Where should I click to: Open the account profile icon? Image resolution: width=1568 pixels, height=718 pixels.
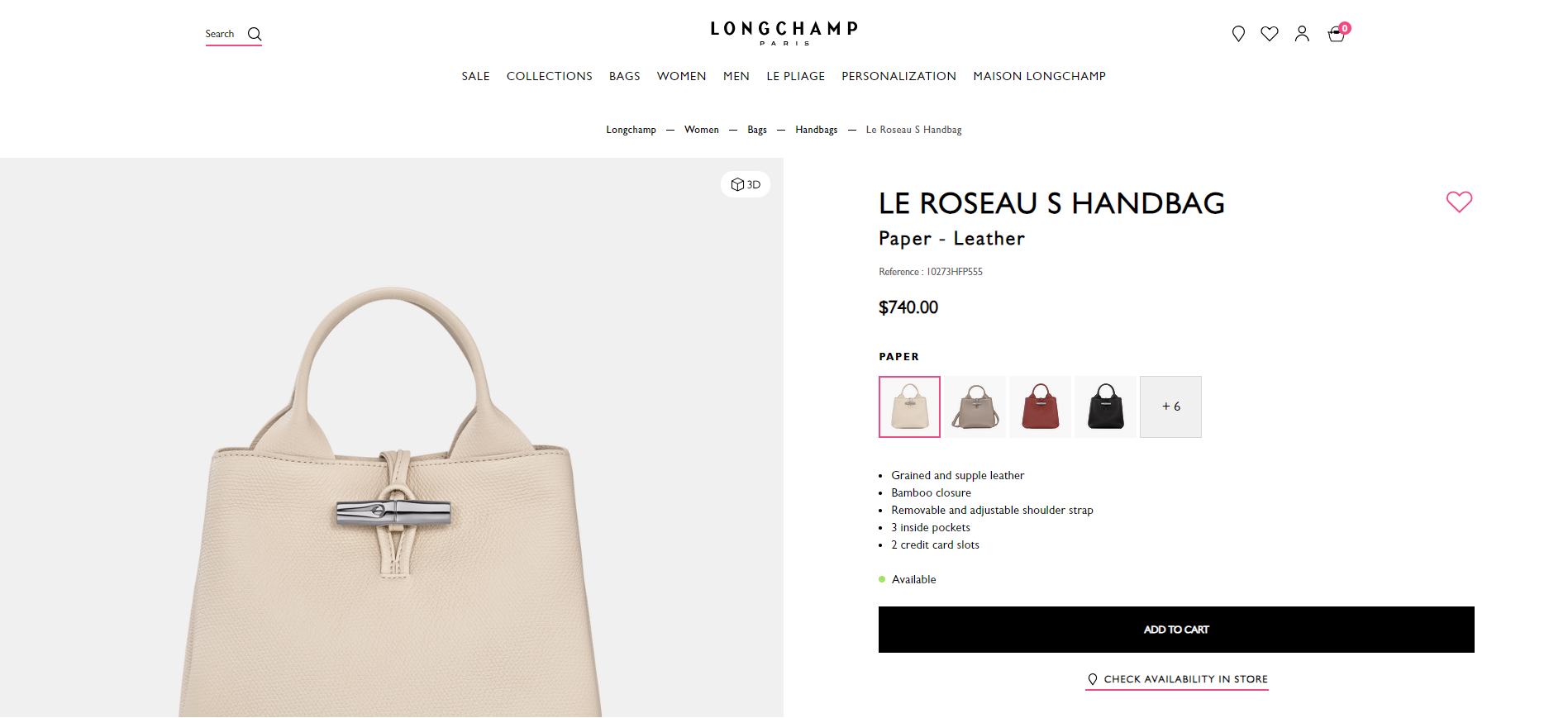[x=1302, y=34]
